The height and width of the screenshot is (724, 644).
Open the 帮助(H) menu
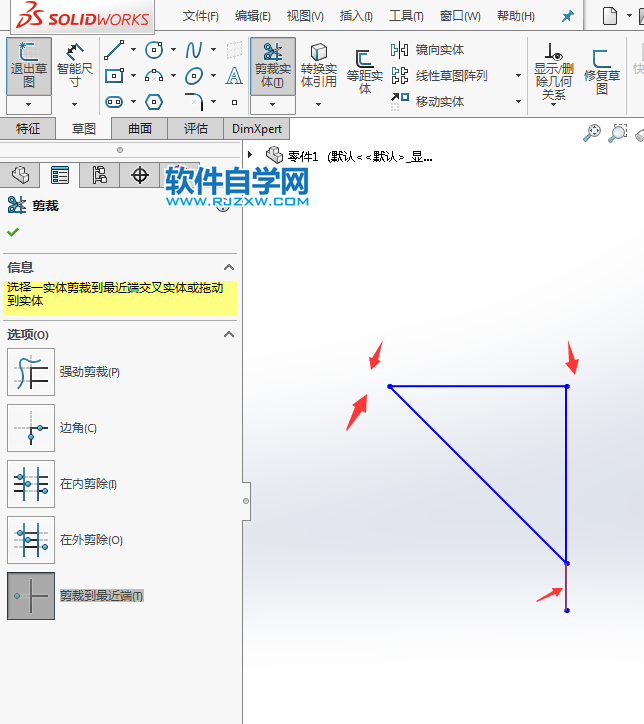[516, 17]
